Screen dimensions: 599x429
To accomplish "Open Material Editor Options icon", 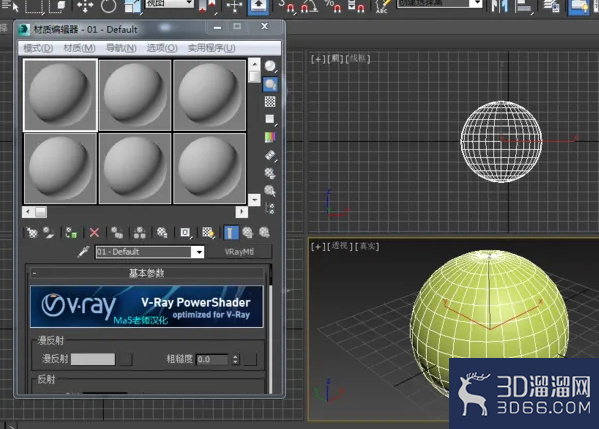I will tap(270, 173).
